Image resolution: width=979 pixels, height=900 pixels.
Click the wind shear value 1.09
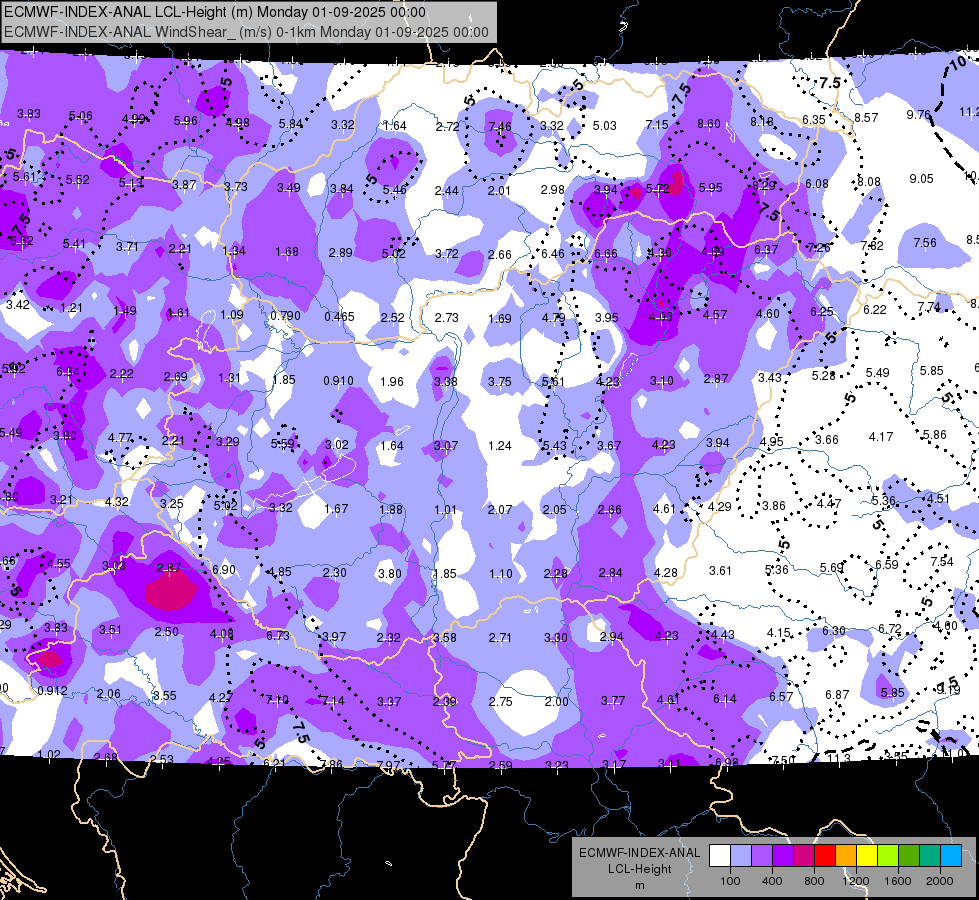tap(232, 314)
